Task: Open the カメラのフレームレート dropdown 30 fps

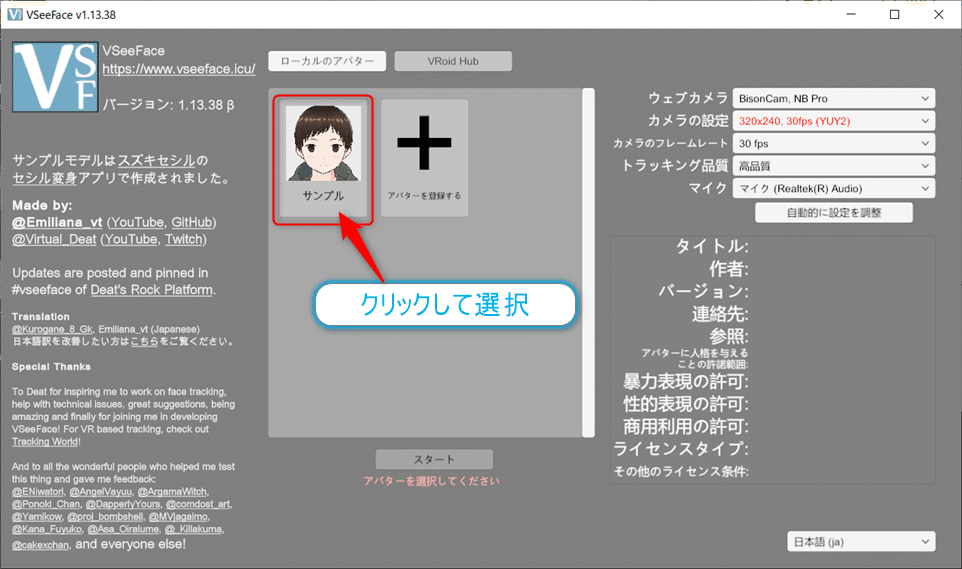Action: (834, 143)
